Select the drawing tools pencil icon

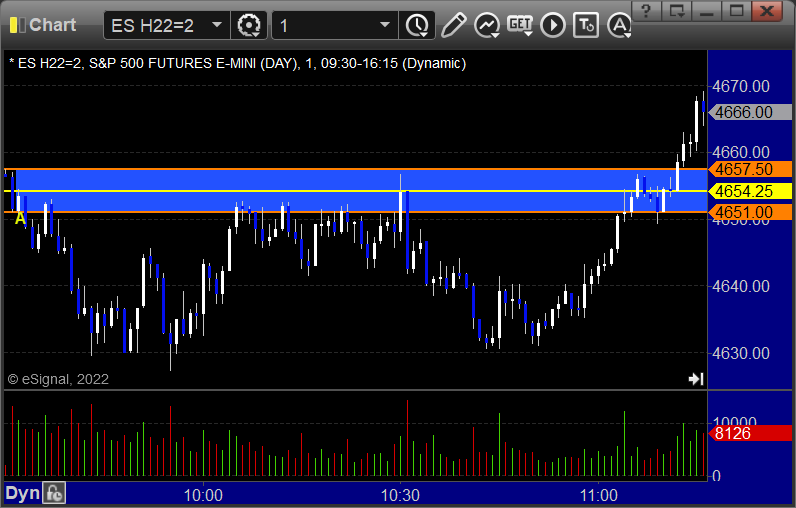coord(453,25)
